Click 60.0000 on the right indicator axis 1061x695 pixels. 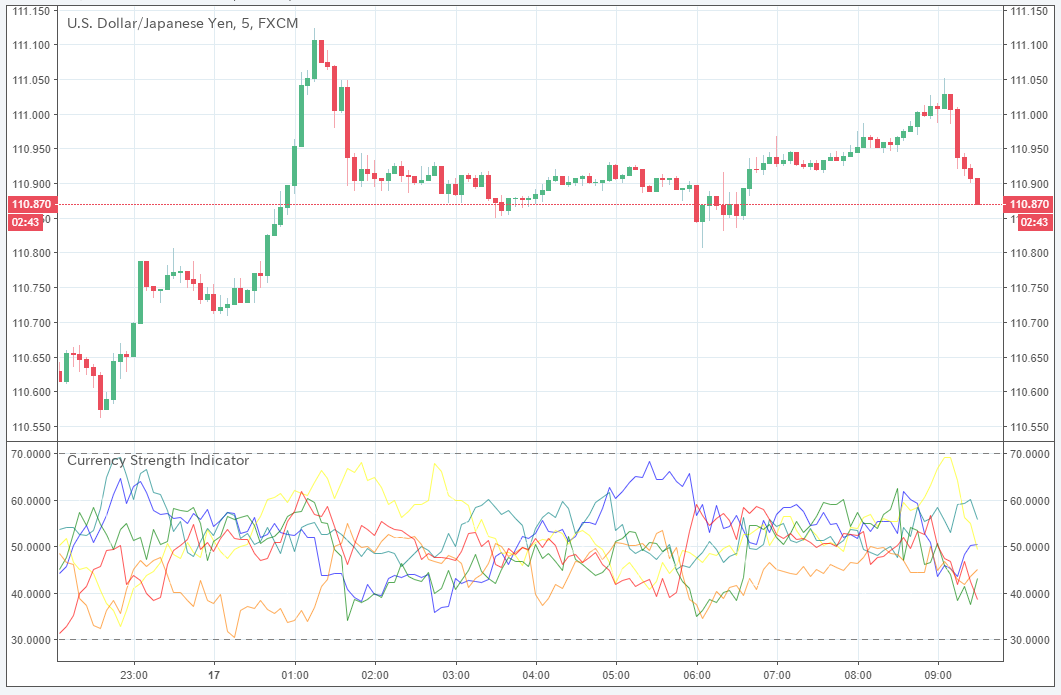tap(1030, 501)
